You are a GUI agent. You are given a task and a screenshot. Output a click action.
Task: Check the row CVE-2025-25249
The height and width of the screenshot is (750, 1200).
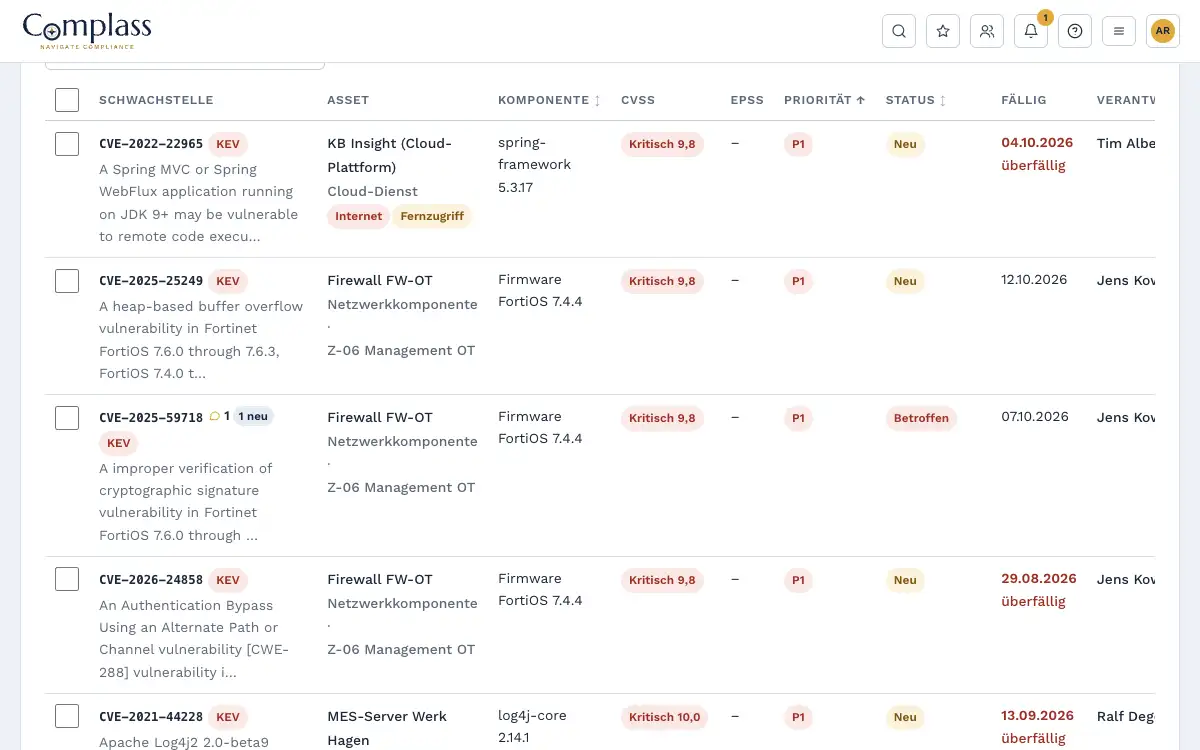(67, 281)
